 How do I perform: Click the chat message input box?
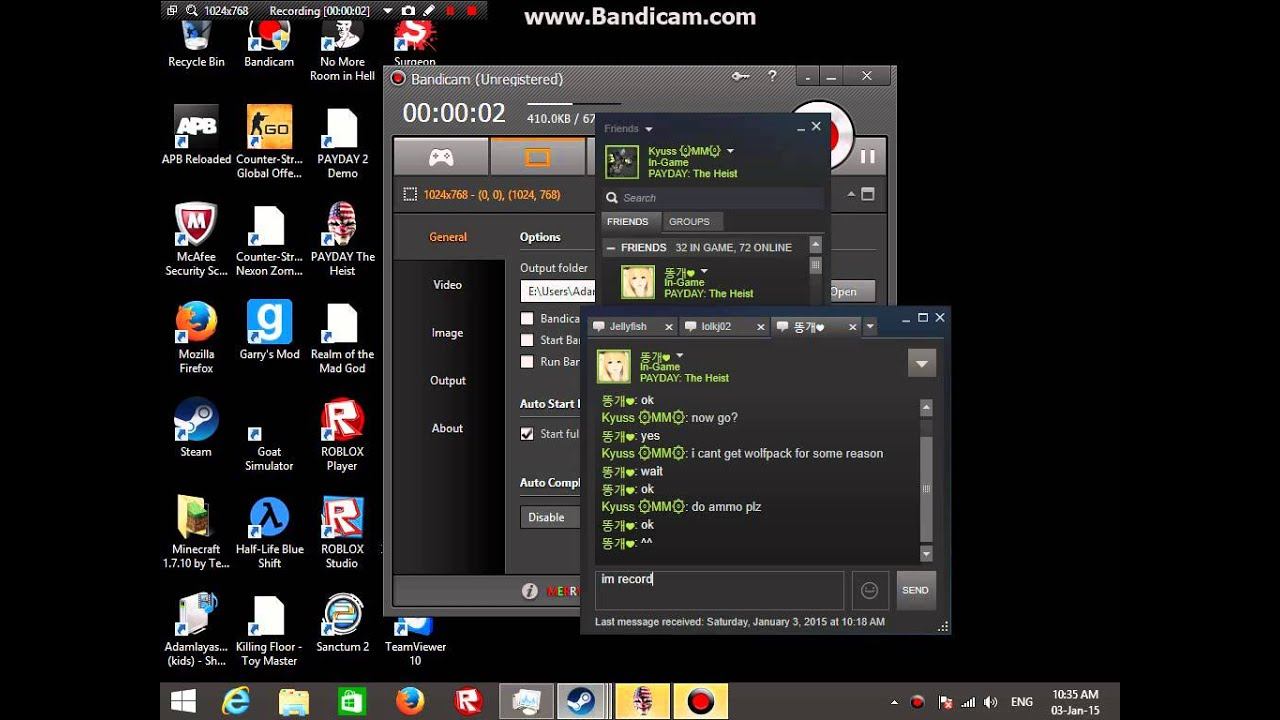click(x=720, y=590)
